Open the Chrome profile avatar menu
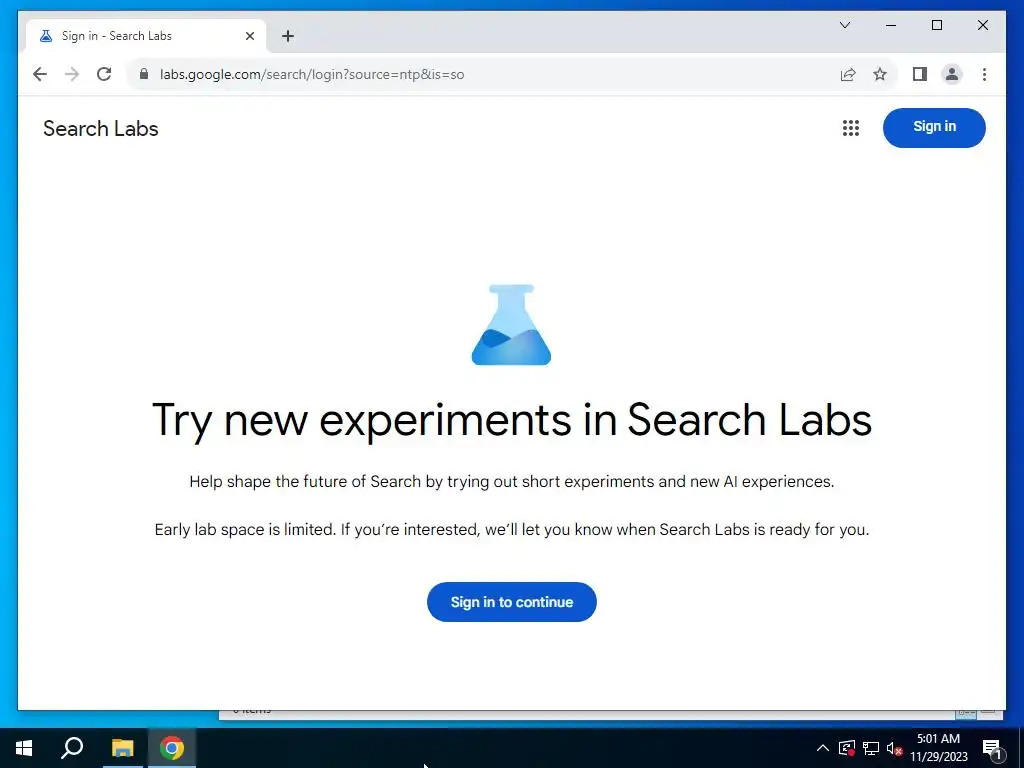 pos(952,74)
